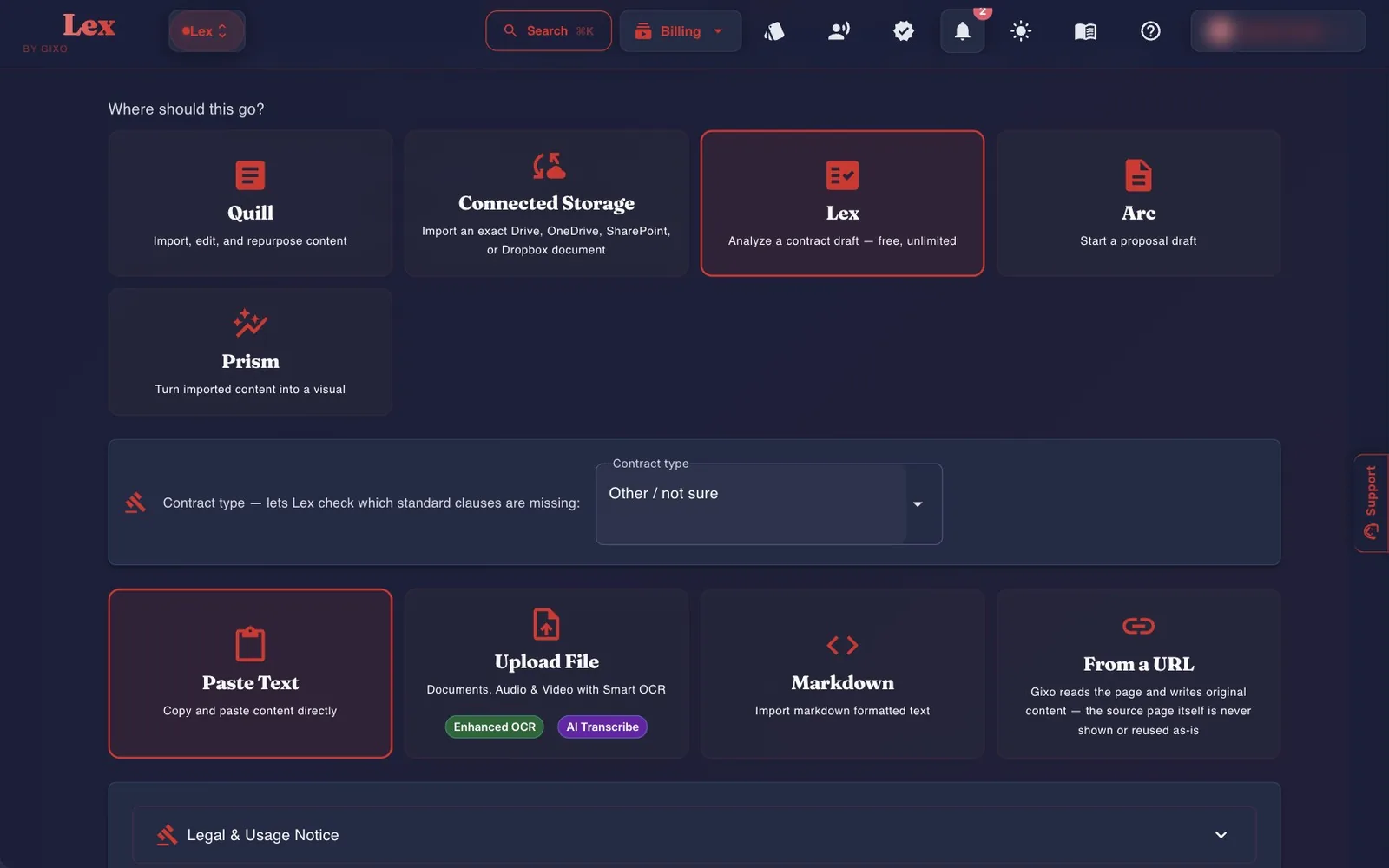Image resolution: width=1389 pixels, height=868 pixels.
Task: Click the Search magnifier icon
Action: tap(510, 30)
